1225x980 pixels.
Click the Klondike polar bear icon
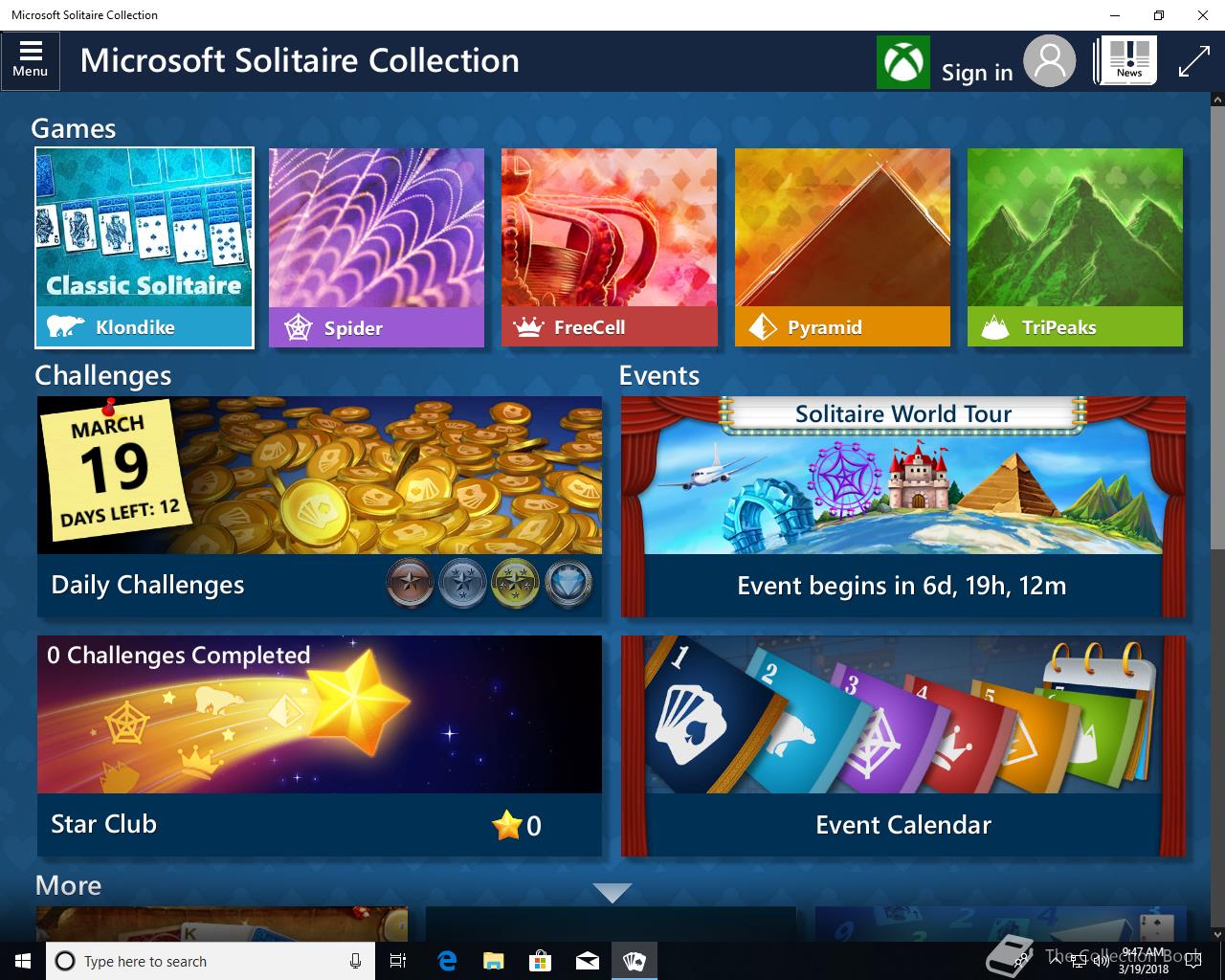(65, 327)
